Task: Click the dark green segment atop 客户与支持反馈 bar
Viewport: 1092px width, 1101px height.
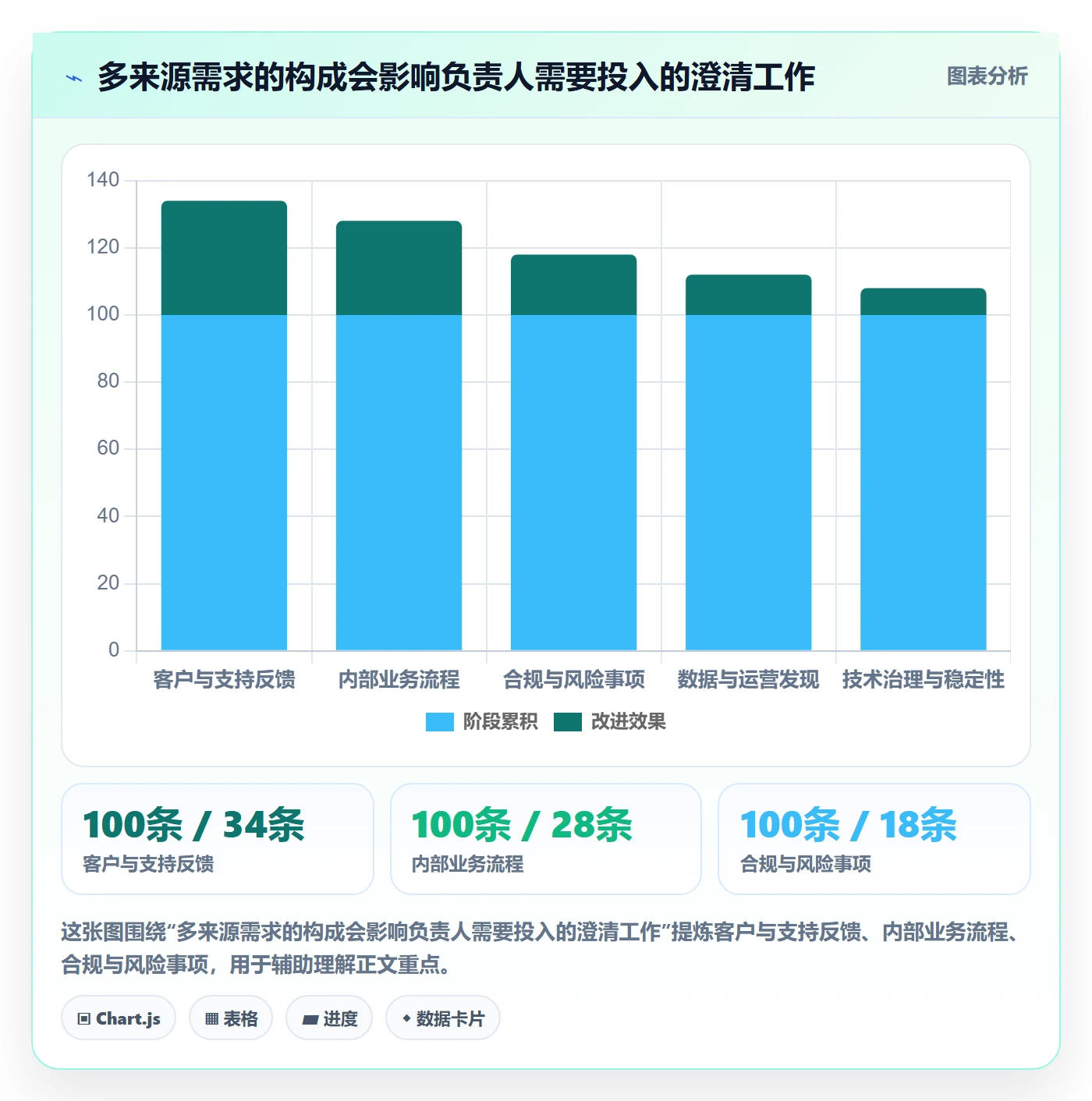Action: pos(224,258)
